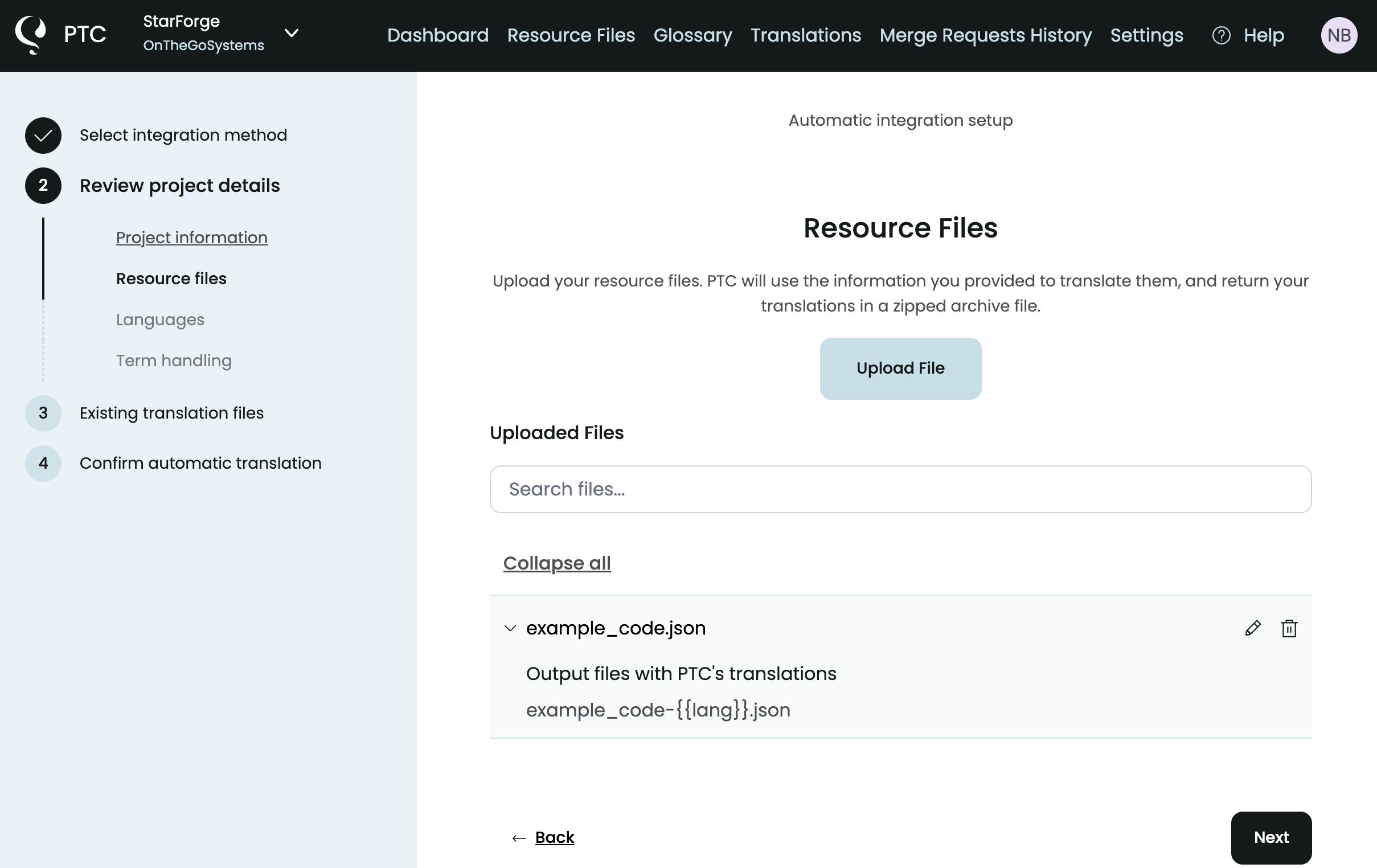Click the step 4 number circle

(43, 463)
